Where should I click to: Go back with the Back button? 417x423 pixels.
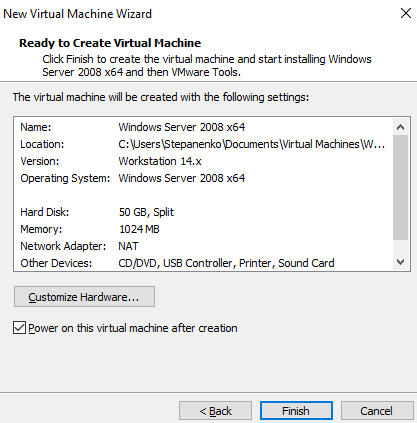click(x=215, y=411)
